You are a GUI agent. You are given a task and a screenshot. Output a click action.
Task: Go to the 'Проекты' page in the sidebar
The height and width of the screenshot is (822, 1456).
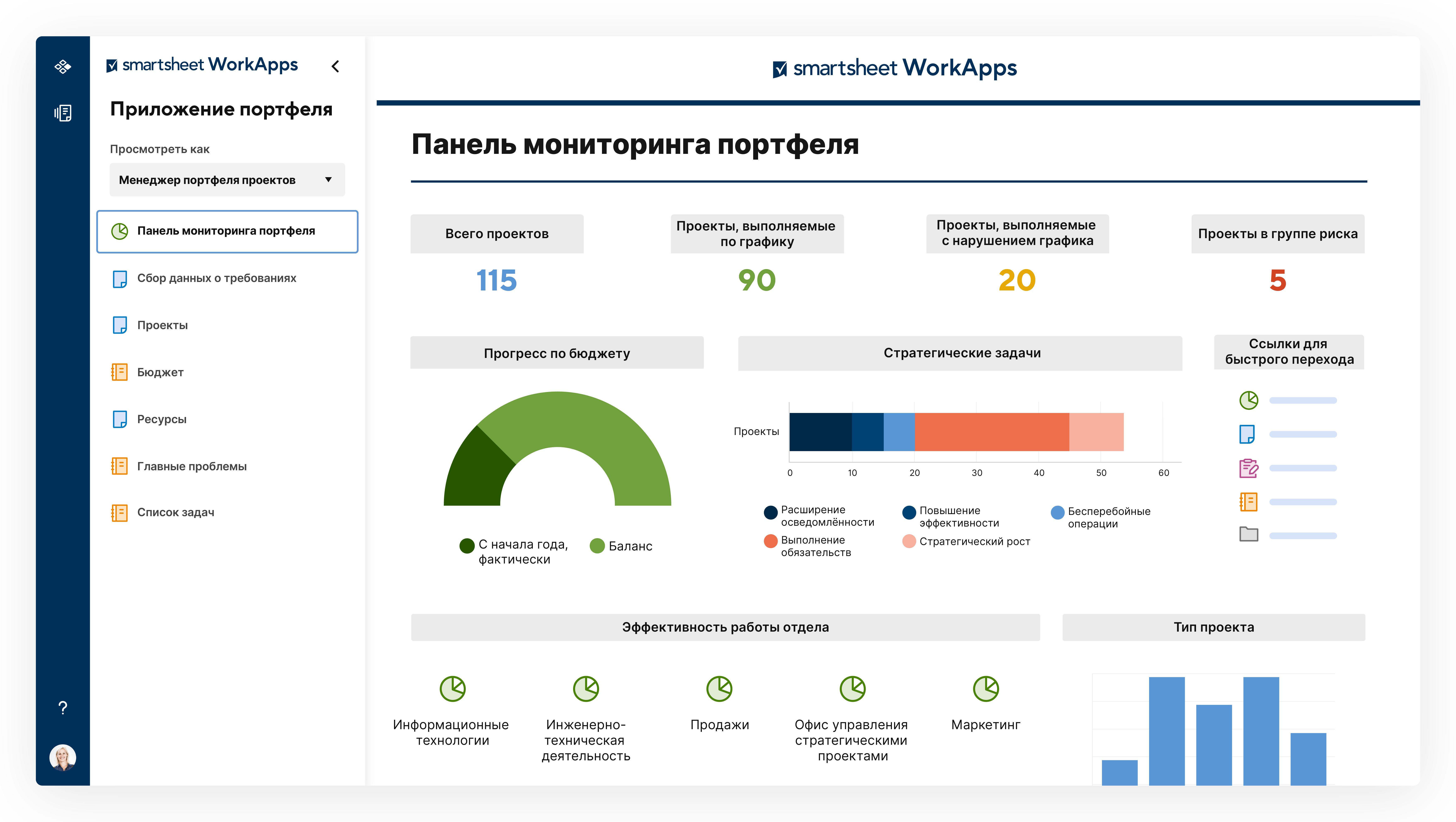[x=162, y=325]
